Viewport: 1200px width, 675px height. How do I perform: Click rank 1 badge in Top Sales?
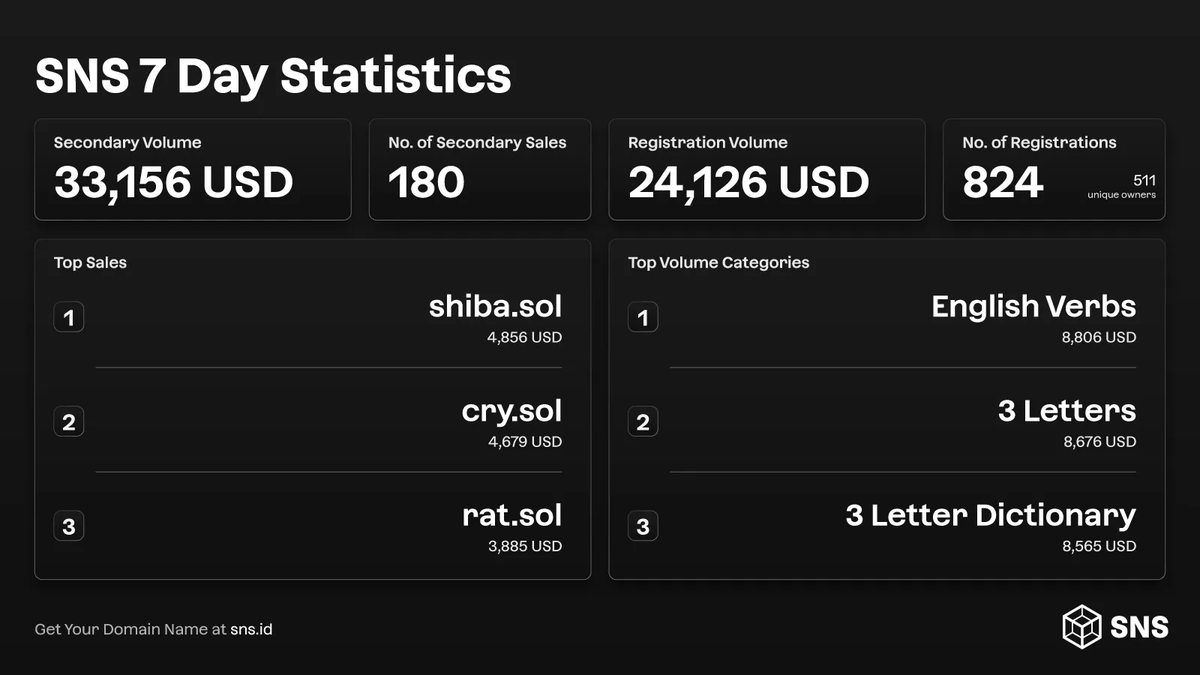point(69,318)
